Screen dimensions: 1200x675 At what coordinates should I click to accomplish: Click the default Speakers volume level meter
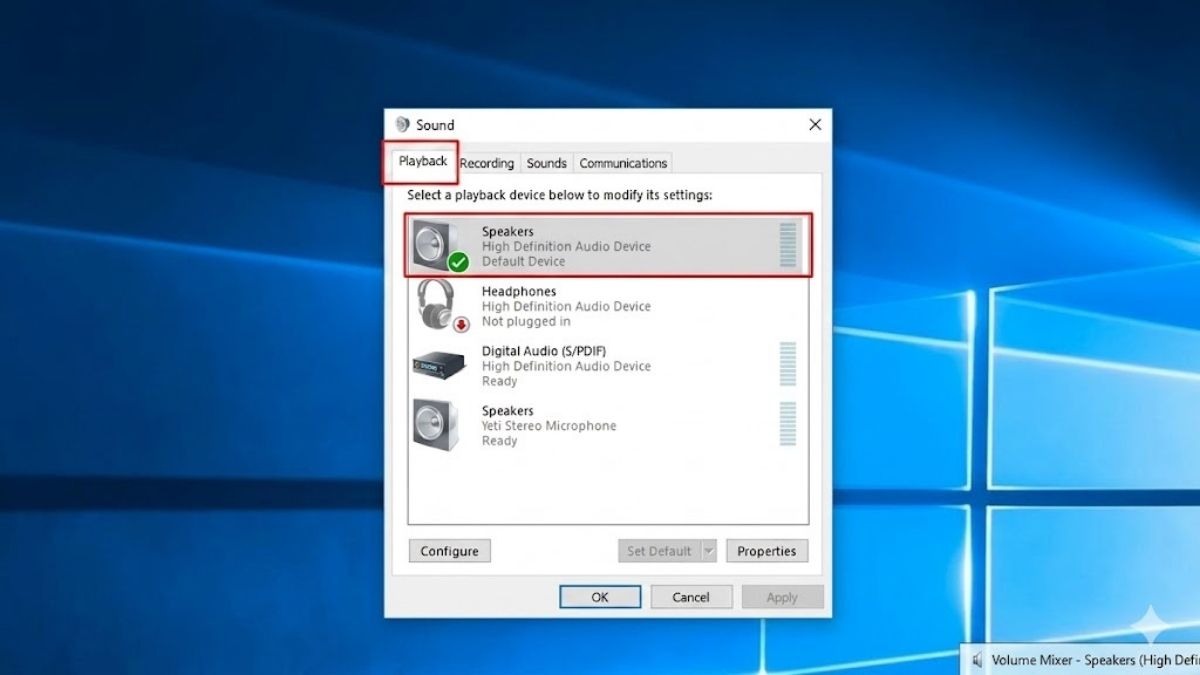click(x=788, y=246)
